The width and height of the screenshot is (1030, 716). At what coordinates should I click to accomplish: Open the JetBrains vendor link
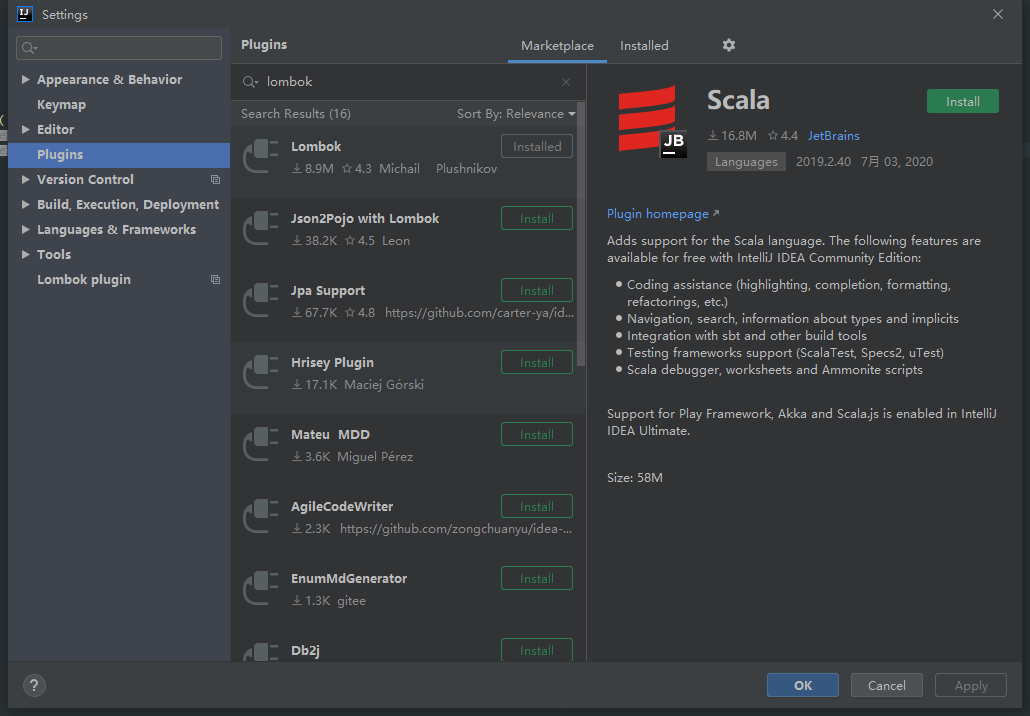coord(833,135)
